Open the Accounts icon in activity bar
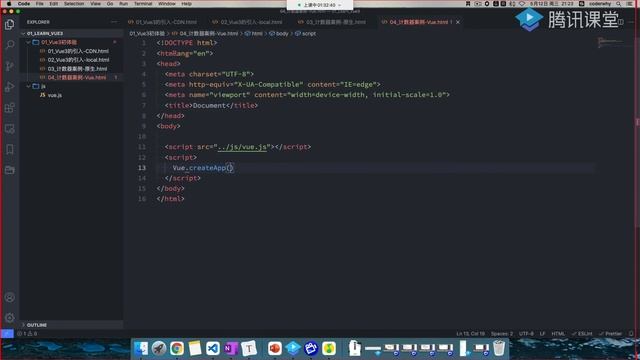 pyautogui.click(x=9, y=297)
